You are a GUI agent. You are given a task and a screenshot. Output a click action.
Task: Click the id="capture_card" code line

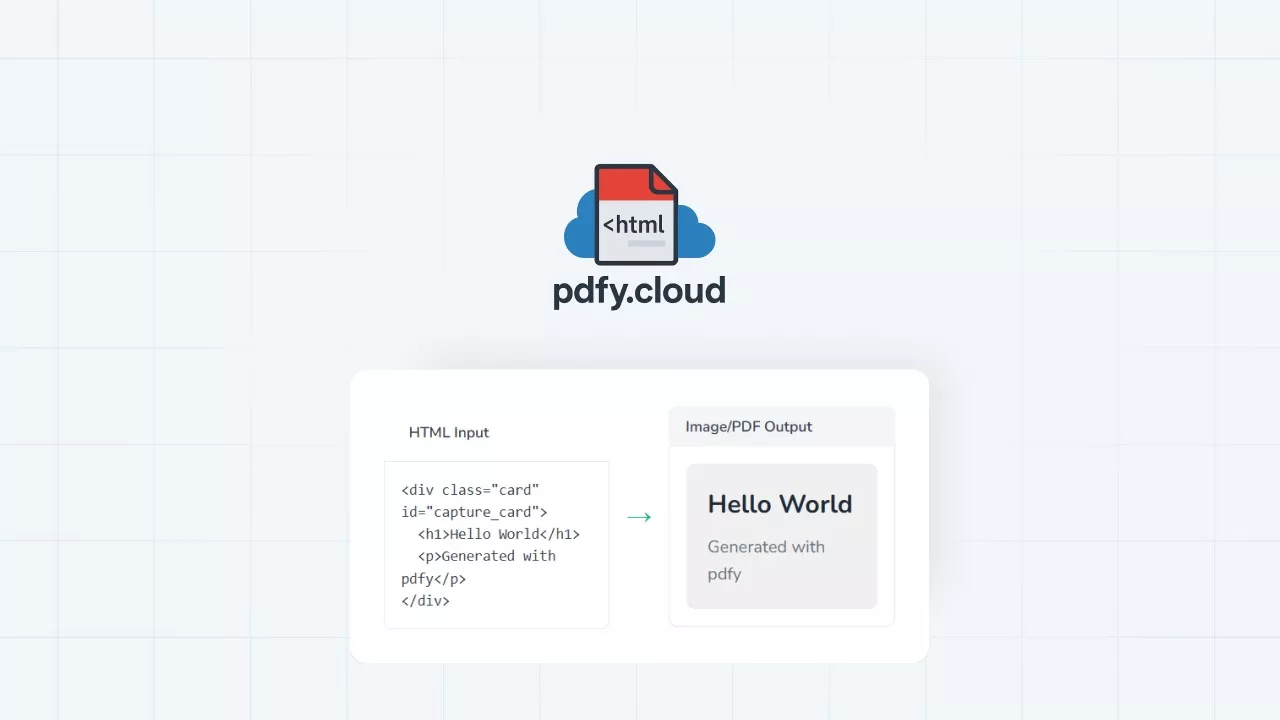point(474,512)
